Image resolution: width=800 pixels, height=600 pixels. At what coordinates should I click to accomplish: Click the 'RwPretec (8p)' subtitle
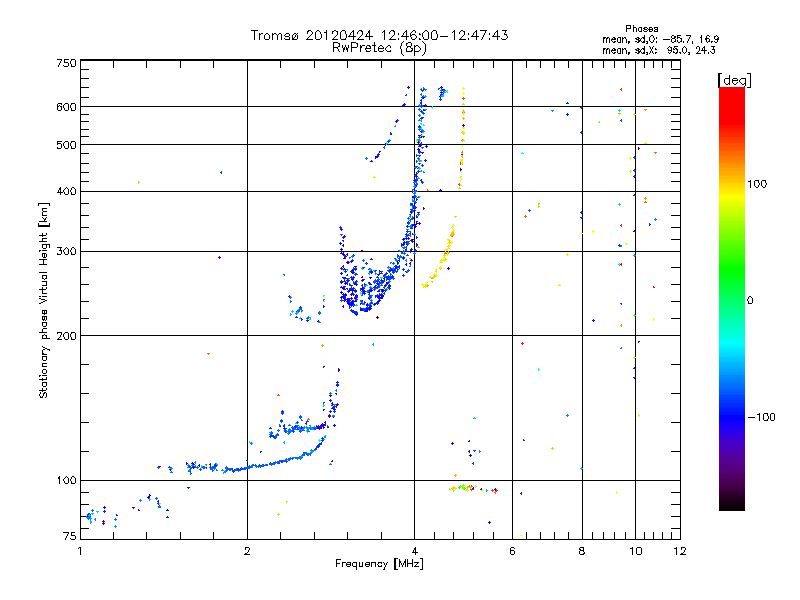click(379, 48)
